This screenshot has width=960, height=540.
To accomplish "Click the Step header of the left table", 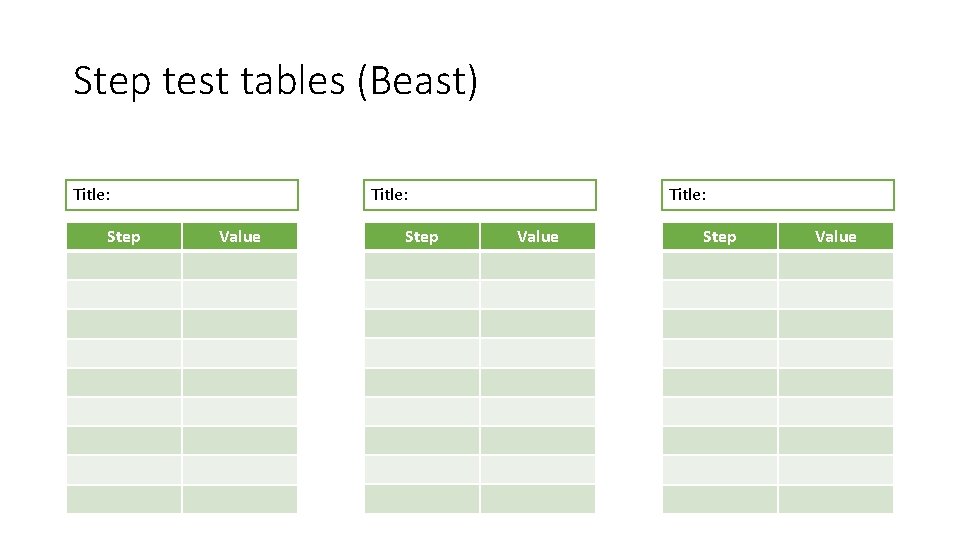I will 124,237.
